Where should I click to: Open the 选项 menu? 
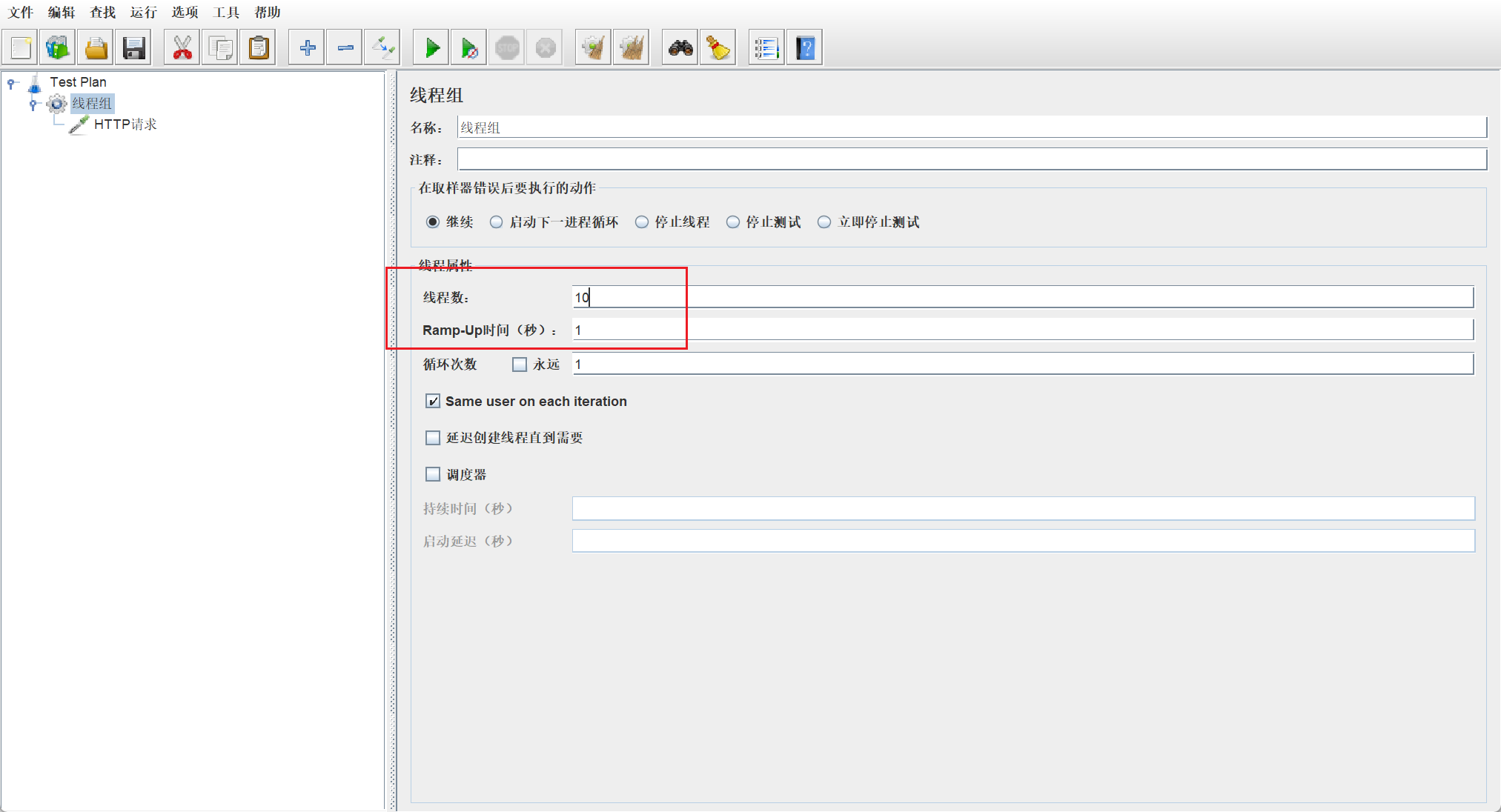tap(185, 12)
